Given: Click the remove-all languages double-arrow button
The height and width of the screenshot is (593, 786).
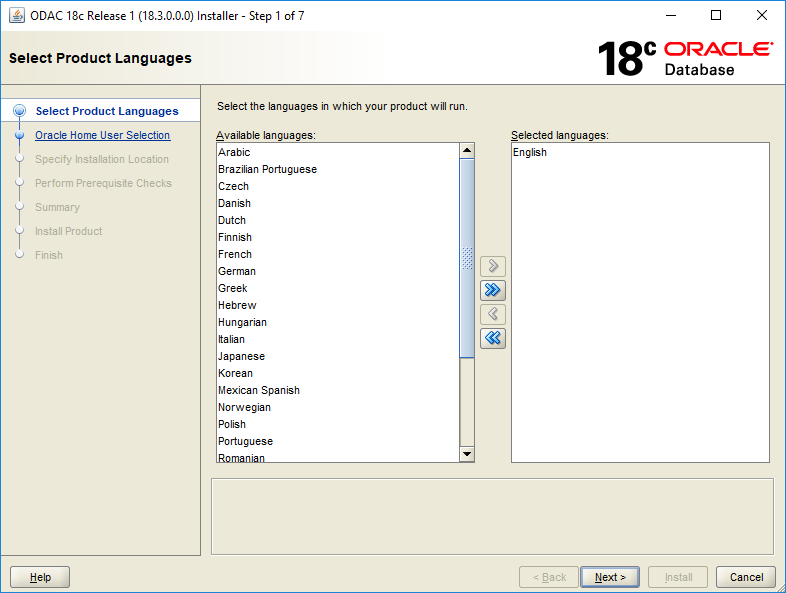Looking at the screenshot, I should pyautogui.click(x=493, y=338).
